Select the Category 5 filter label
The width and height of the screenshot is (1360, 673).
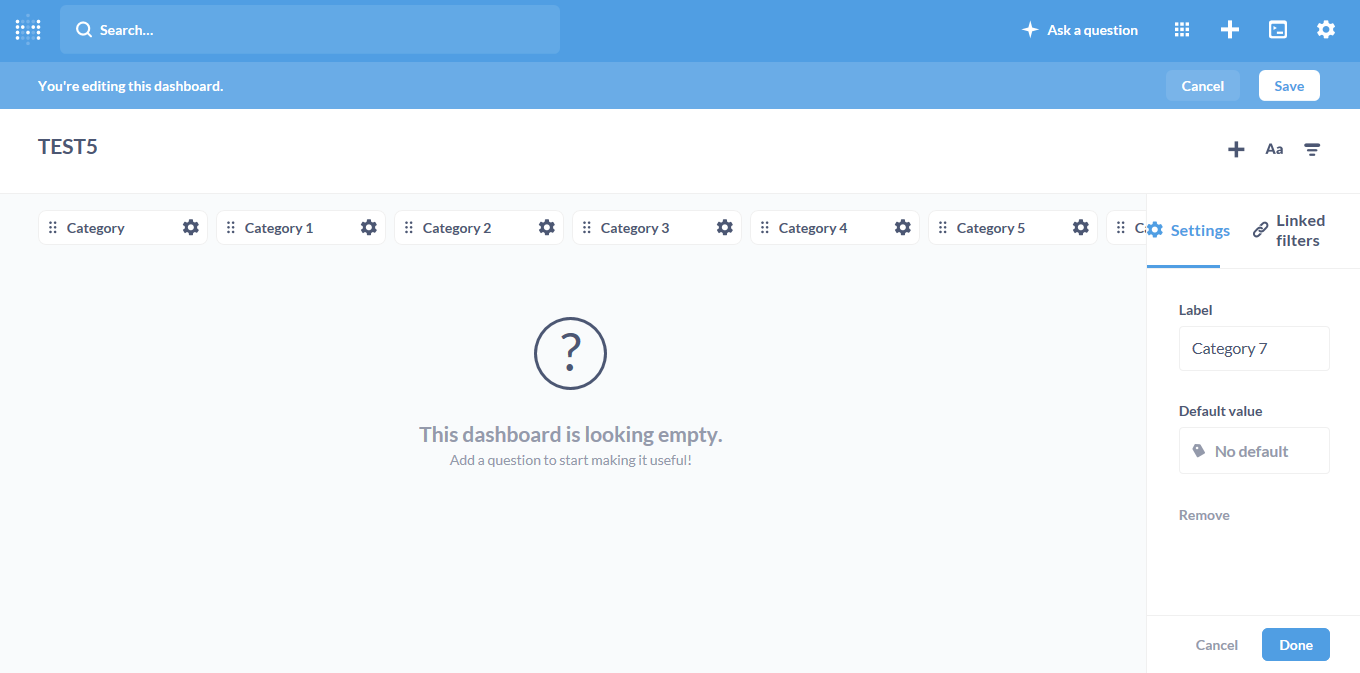tap(991, 228)
